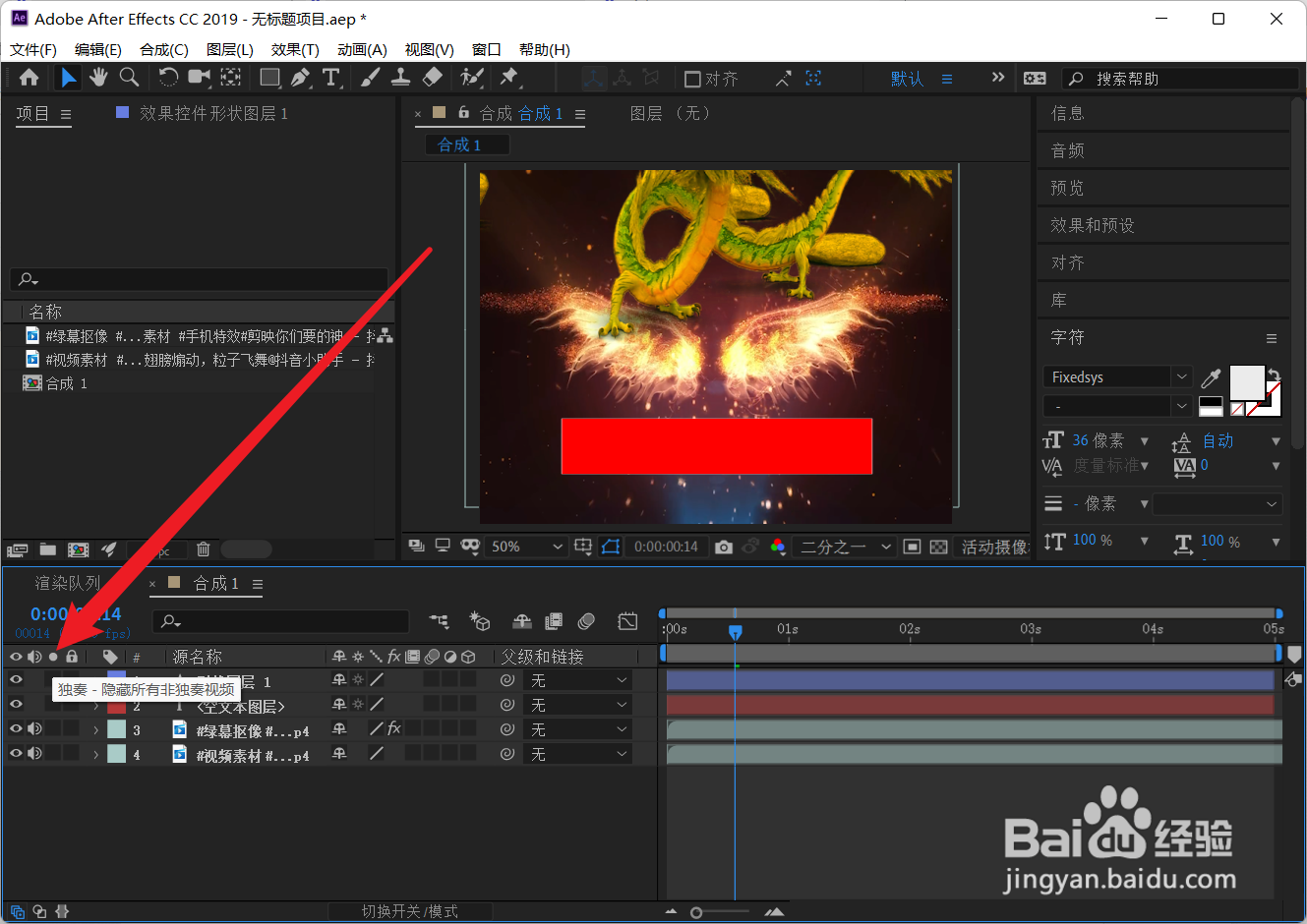
Task: Toggle mask and shape path visibility
Action: [611, 547]
